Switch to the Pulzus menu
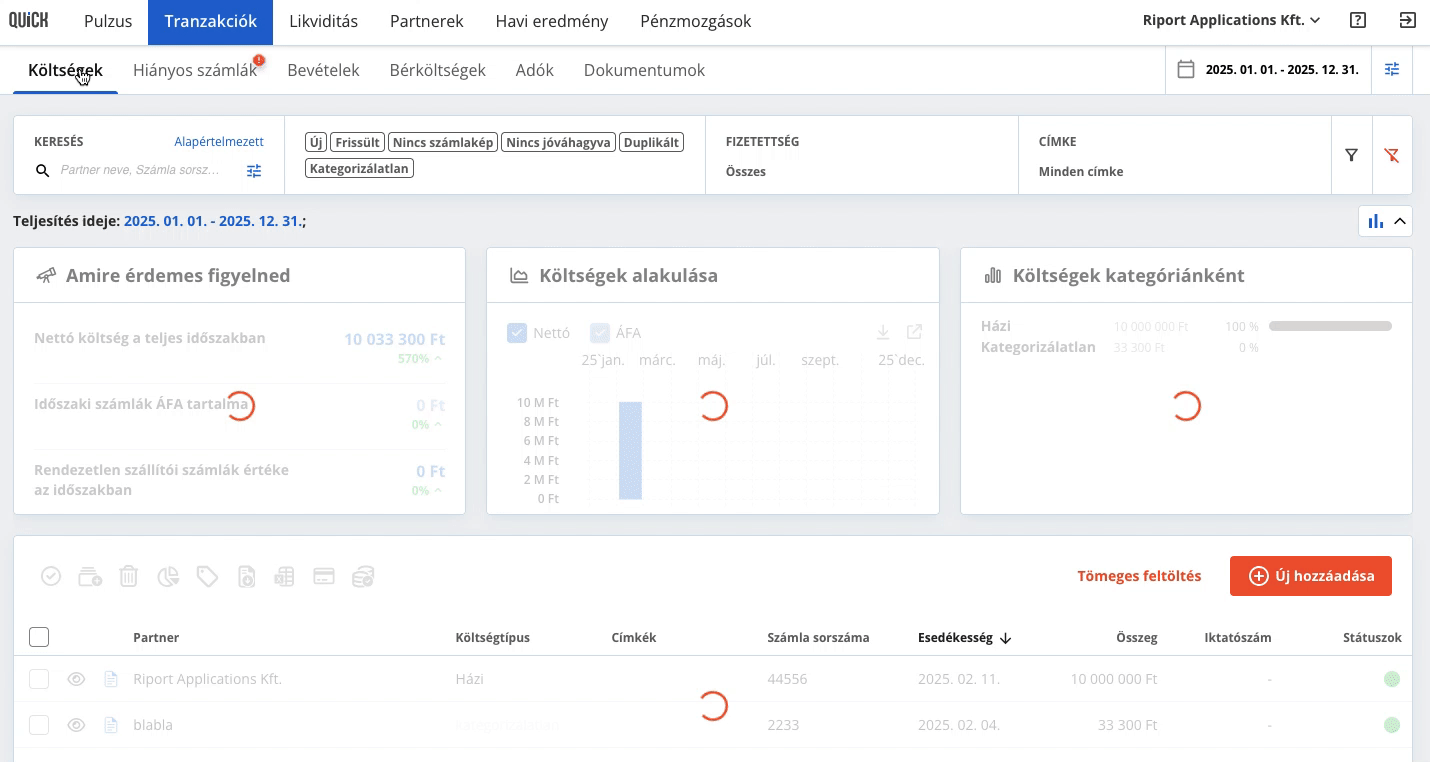 click(x=108, y=21)
